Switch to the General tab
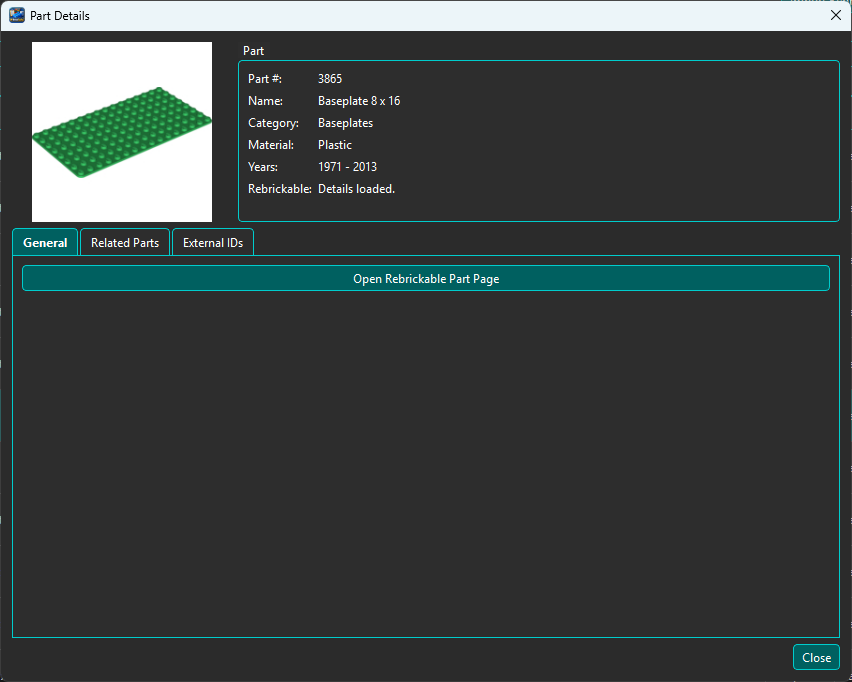 tap(45, 242)
